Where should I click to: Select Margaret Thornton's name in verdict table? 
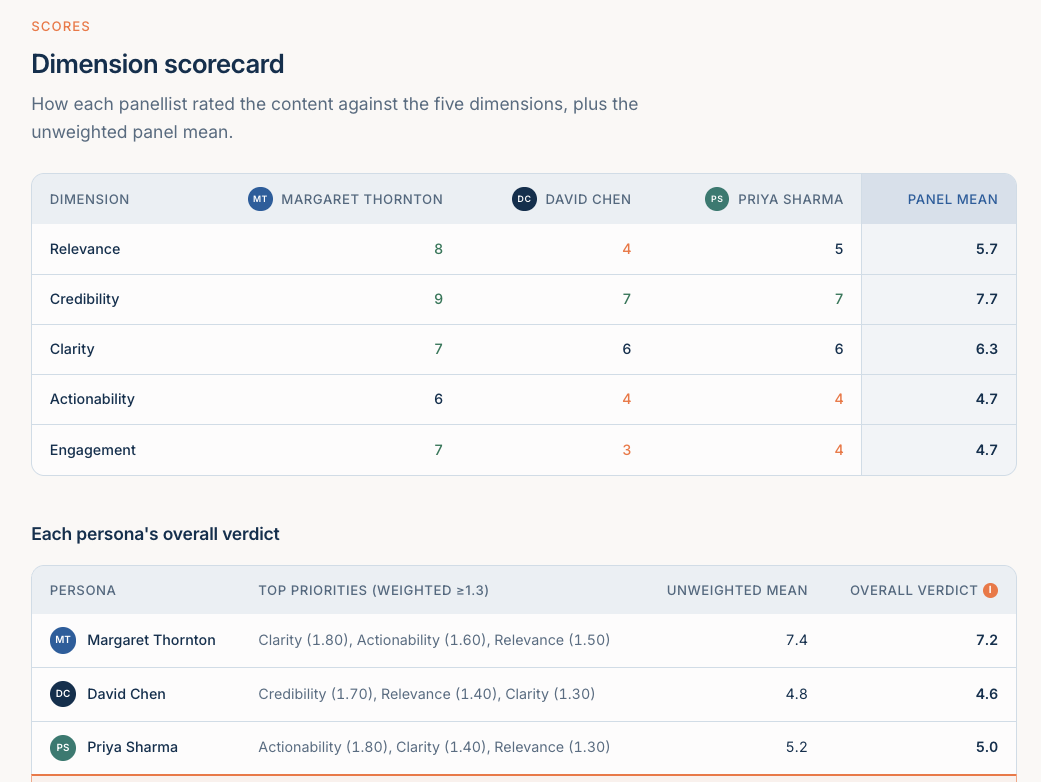[x=151, y=640]
